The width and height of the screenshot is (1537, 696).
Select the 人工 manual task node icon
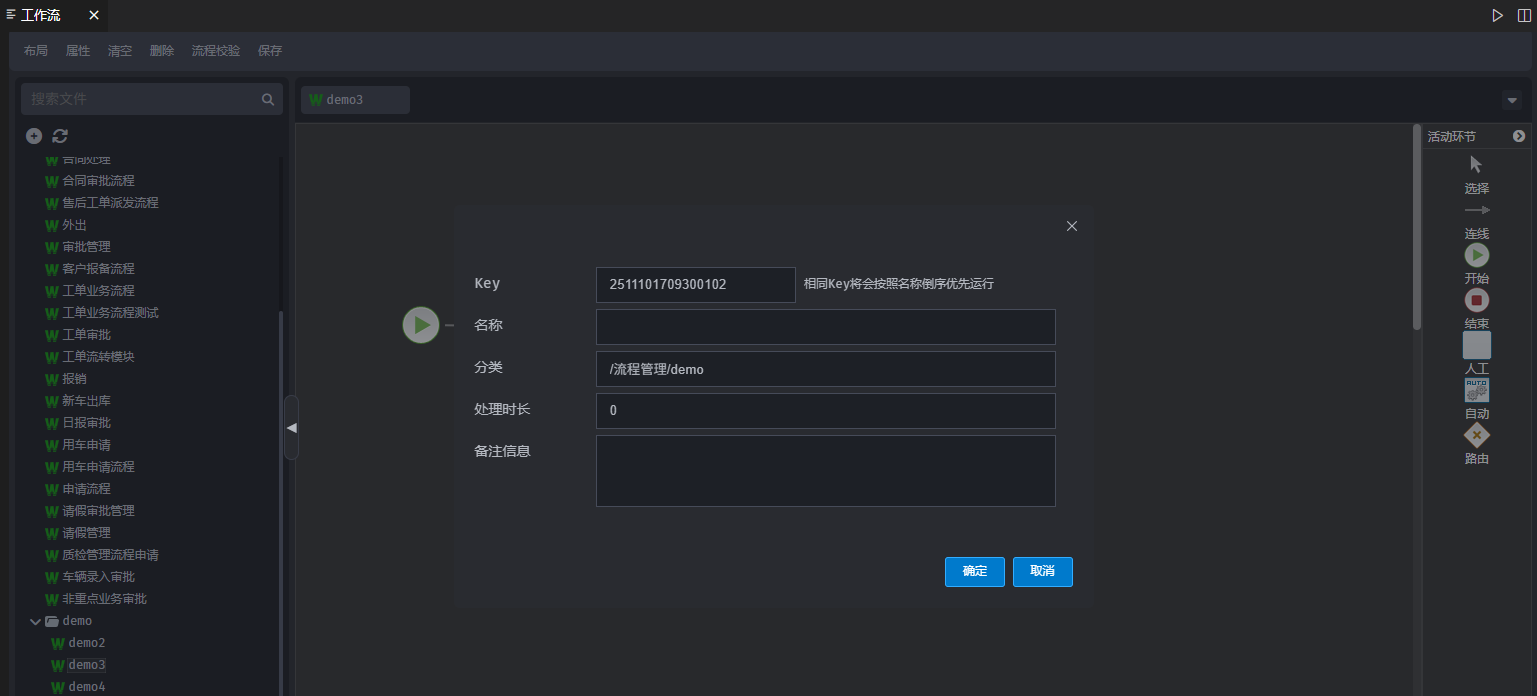click(1477, 345)
